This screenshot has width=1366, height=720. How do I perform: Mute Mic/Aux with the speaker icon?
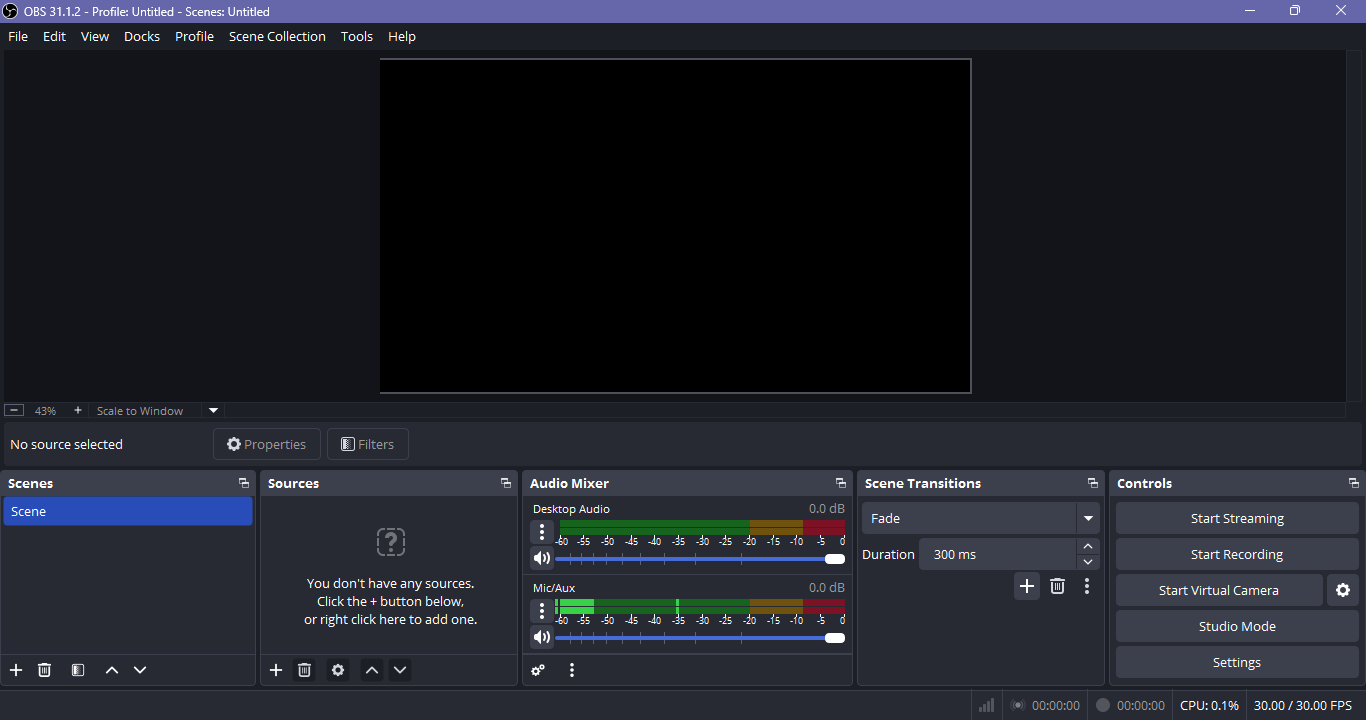542,637
